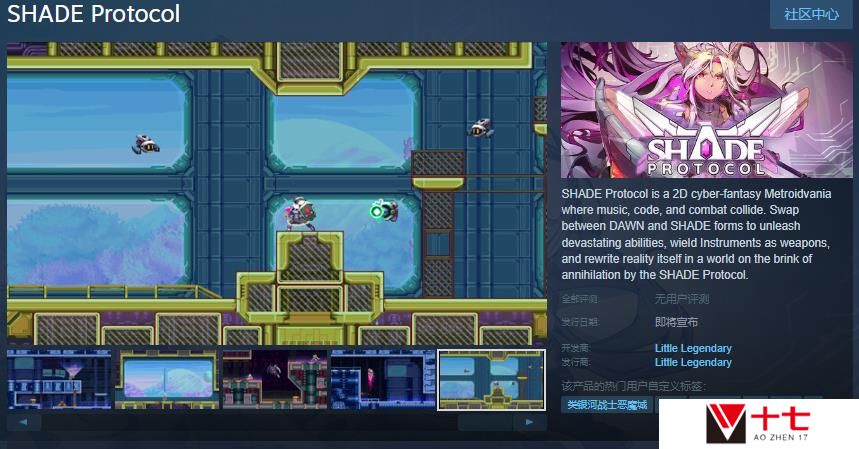
Task: Select the first screenshot thumbnail
Action: (59, 379)
